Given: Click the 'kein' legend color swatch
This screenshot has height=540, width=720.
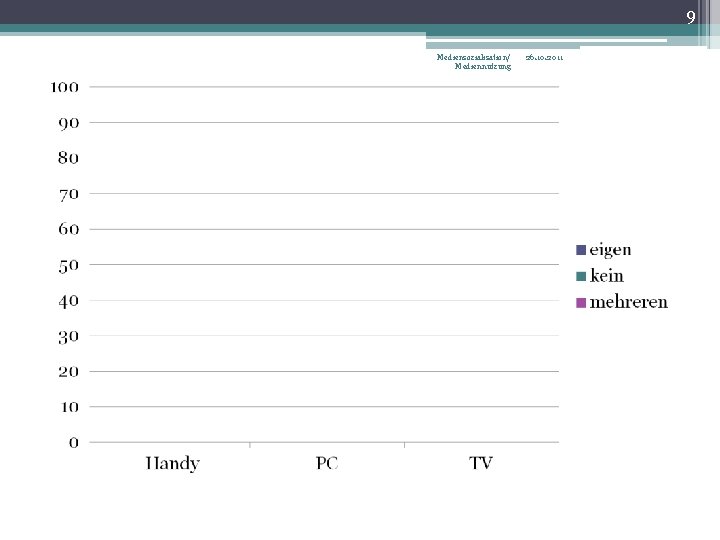Looking at the screenshot, I should point(581,276).
